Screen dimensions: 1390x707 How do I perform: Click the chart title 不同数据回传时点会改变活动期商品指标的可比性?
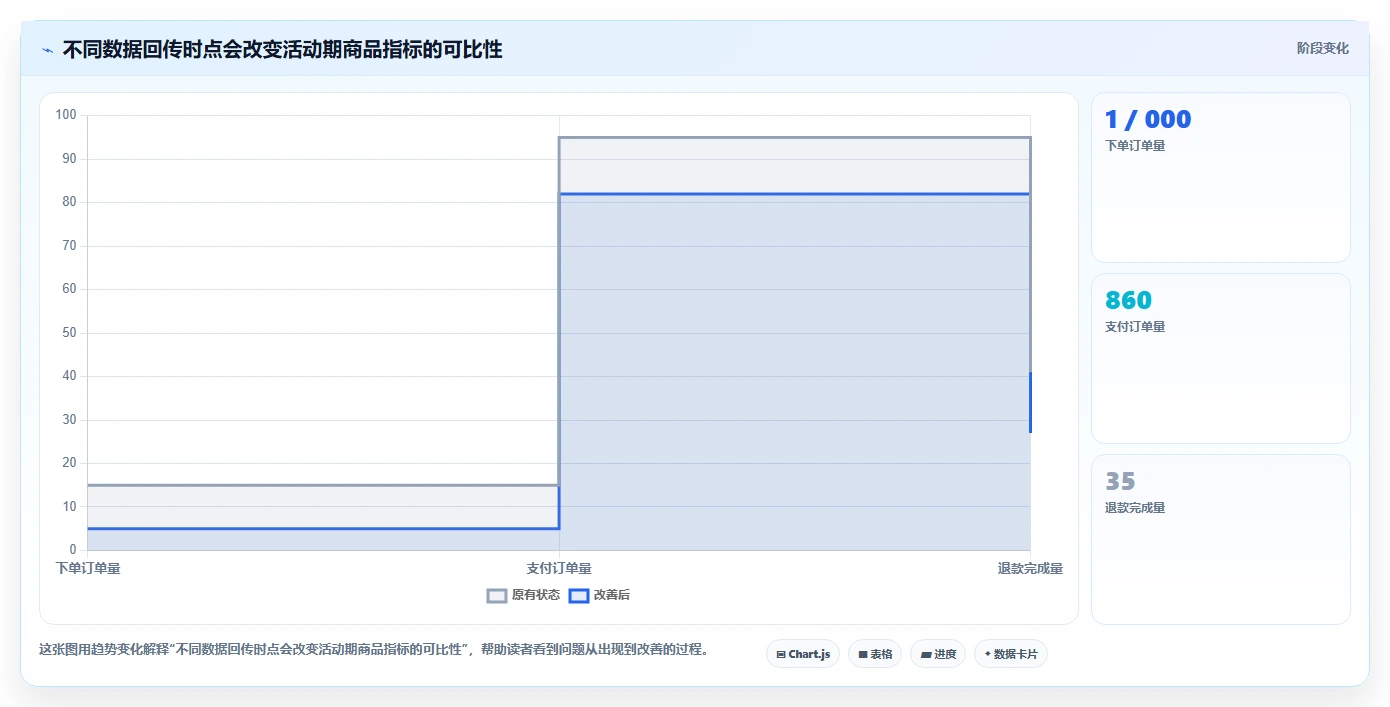282,49
